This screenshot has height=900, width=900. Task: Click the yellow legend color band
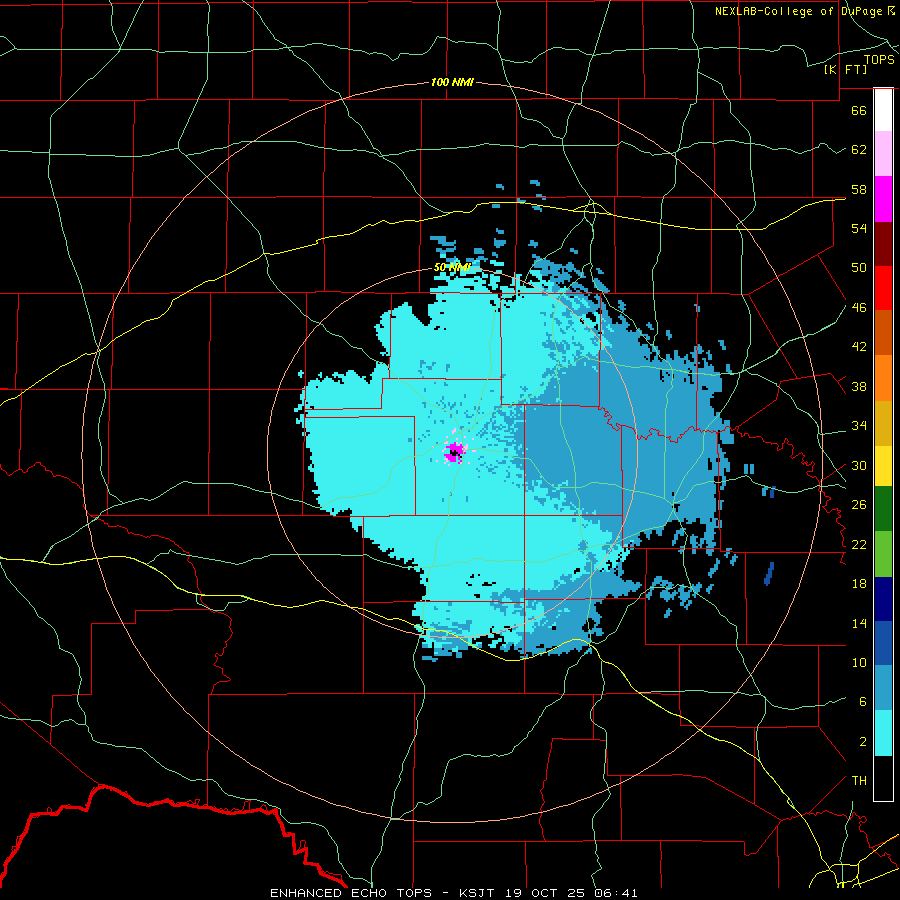coord(883,466)
